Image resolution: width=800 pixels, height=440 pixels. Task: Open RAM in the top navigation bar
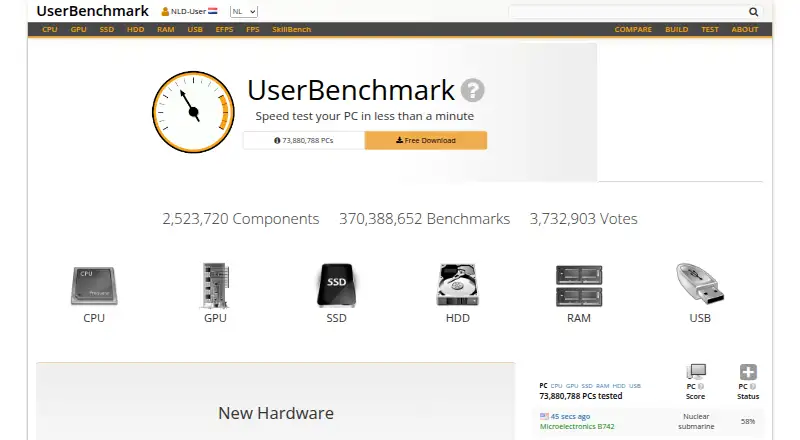pos(166,29)
